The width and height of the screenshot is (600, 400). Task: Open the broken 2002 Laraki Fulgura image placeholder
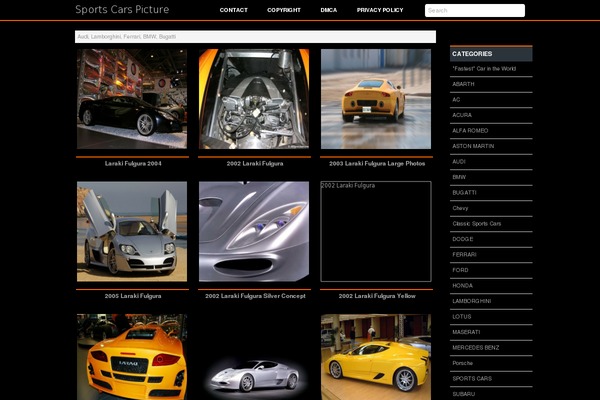coord(376,232)
